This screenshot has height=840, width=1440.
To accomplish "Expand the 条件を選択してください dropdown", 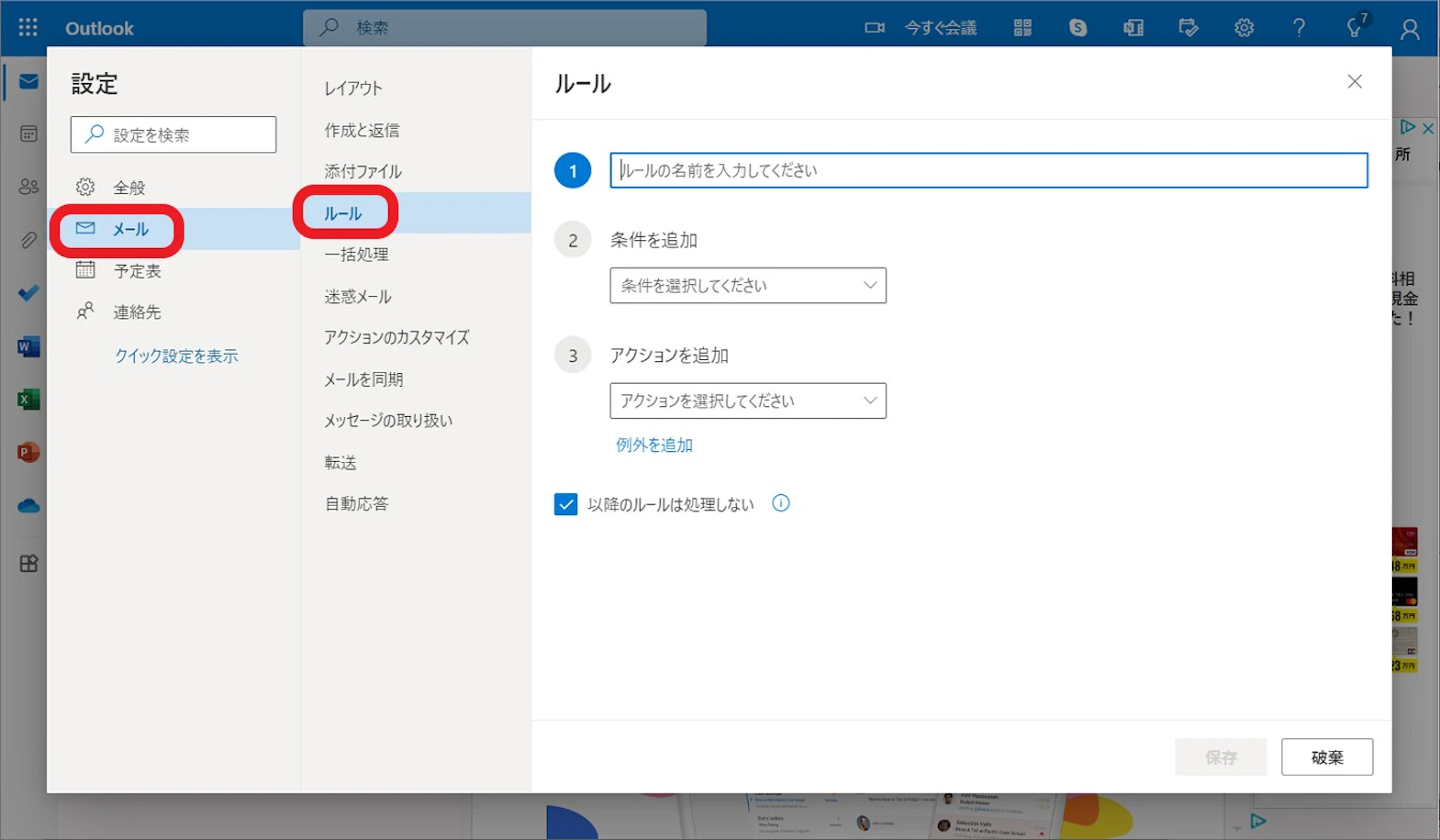I will [x=747, y=285].
